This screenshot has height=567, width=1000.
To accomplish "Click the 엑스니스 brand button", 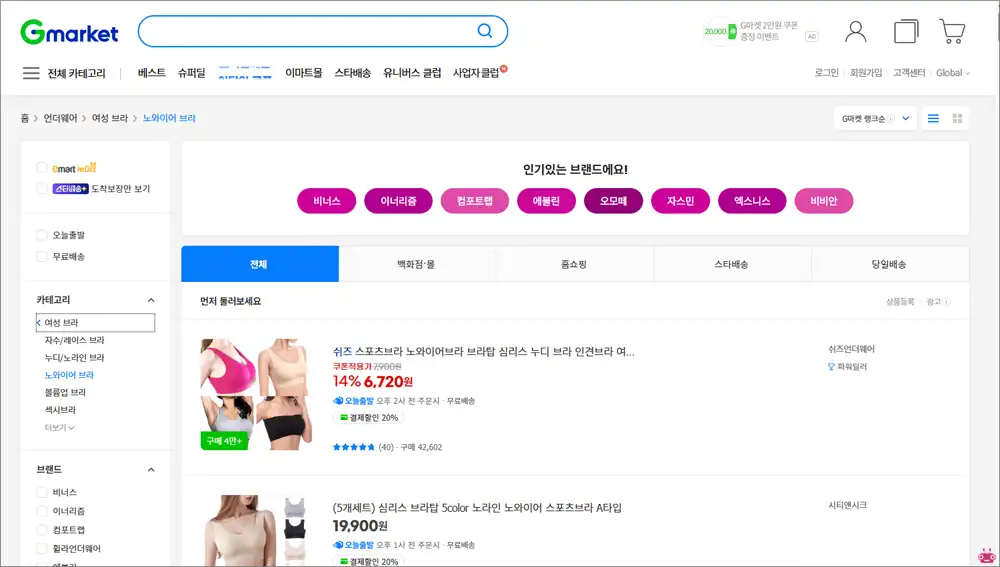I will pyautogui.click(x=752, y=201).
